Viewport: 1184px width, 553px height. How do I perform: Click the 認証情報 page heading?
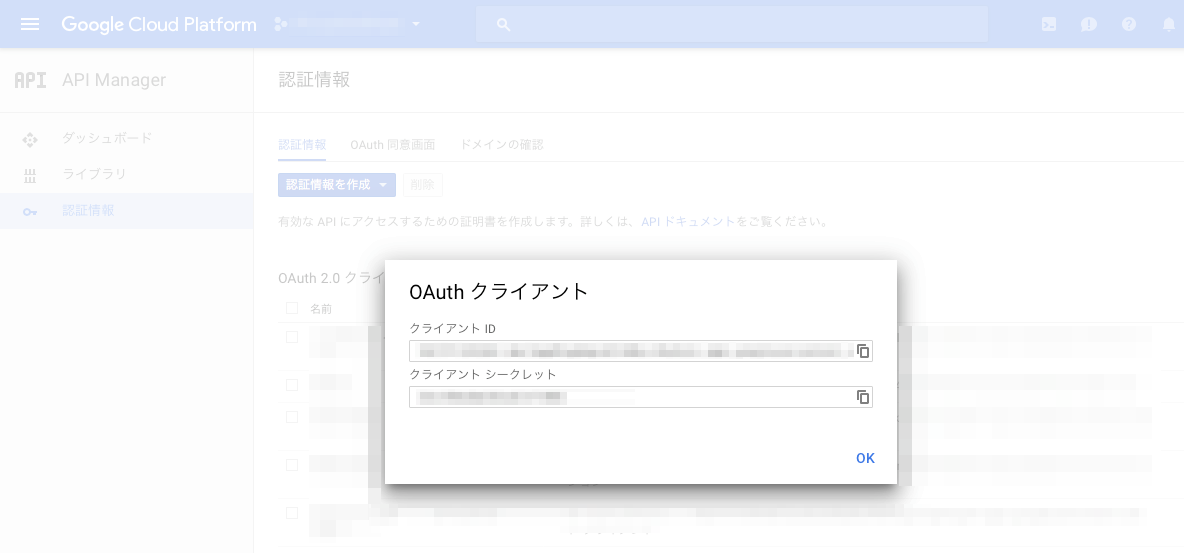point(314,80)
